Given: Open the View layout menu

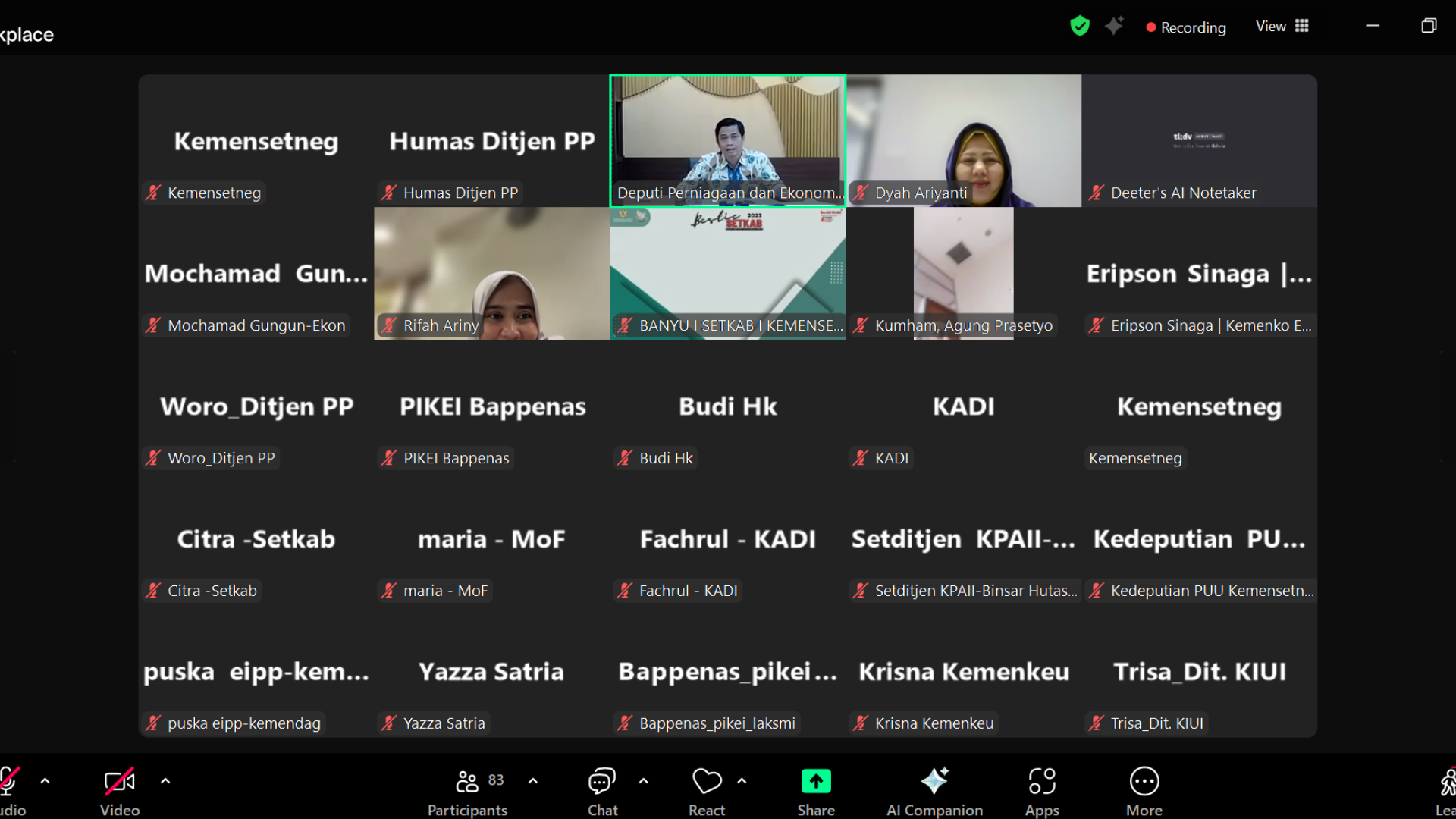Looking at the screenshot, I should [x=1282, y=27].
